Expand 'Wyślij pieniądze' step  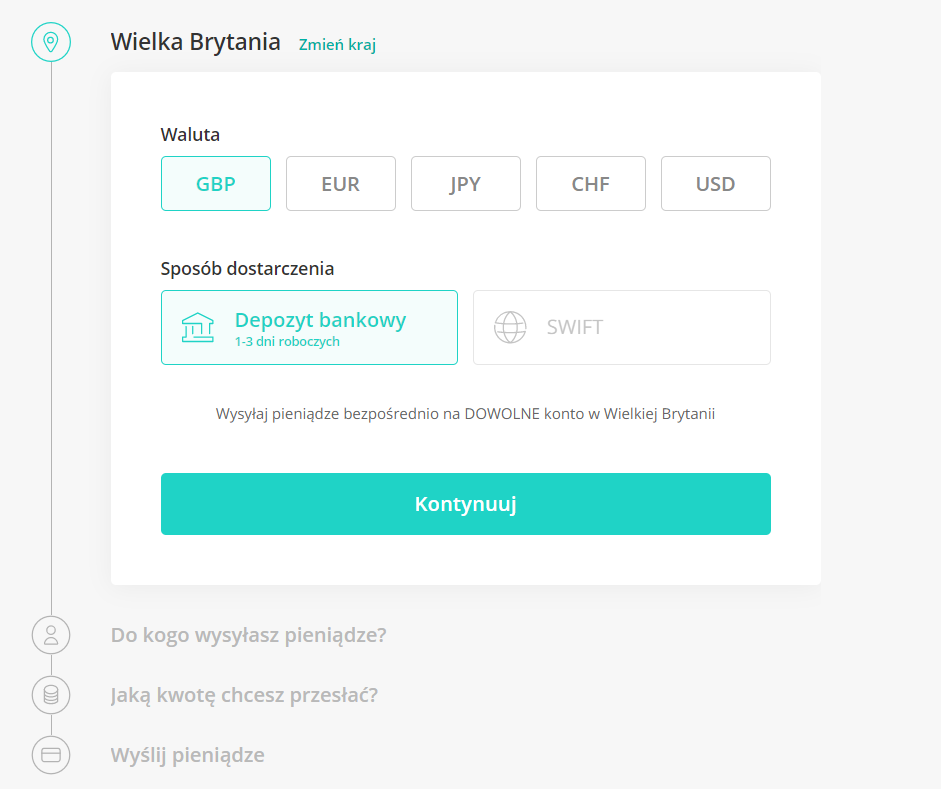coord(187,755)
